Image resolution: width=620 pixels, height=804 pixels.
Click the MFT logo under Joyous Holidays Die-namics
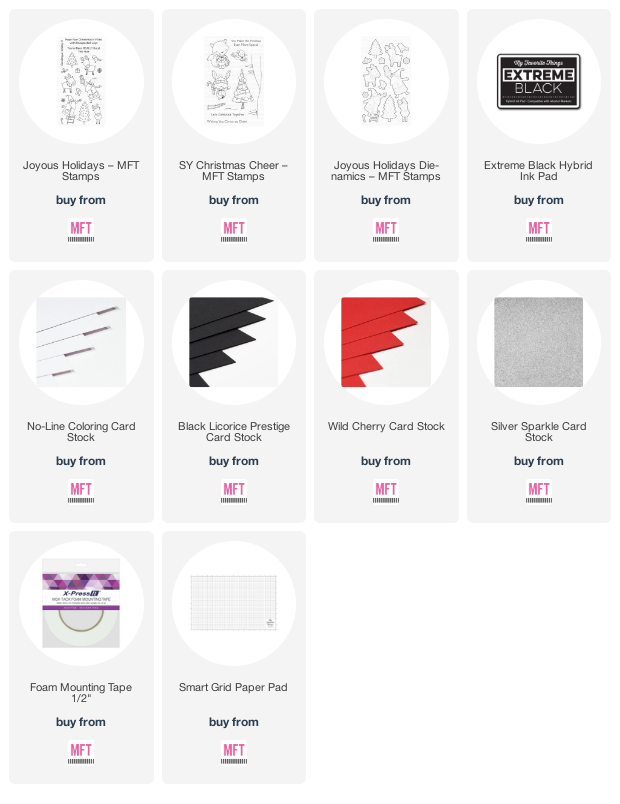coord(386,230)
